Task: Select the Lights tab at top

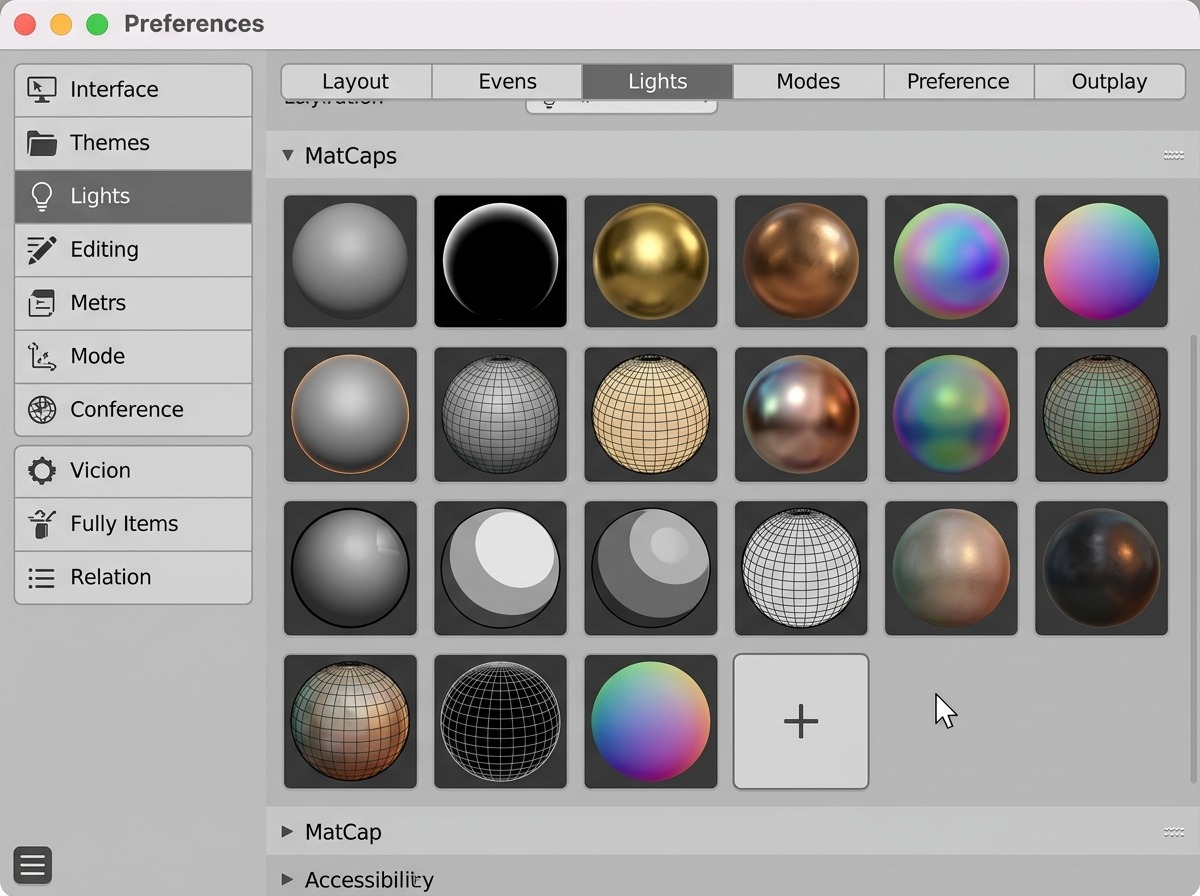Action: 658,82
